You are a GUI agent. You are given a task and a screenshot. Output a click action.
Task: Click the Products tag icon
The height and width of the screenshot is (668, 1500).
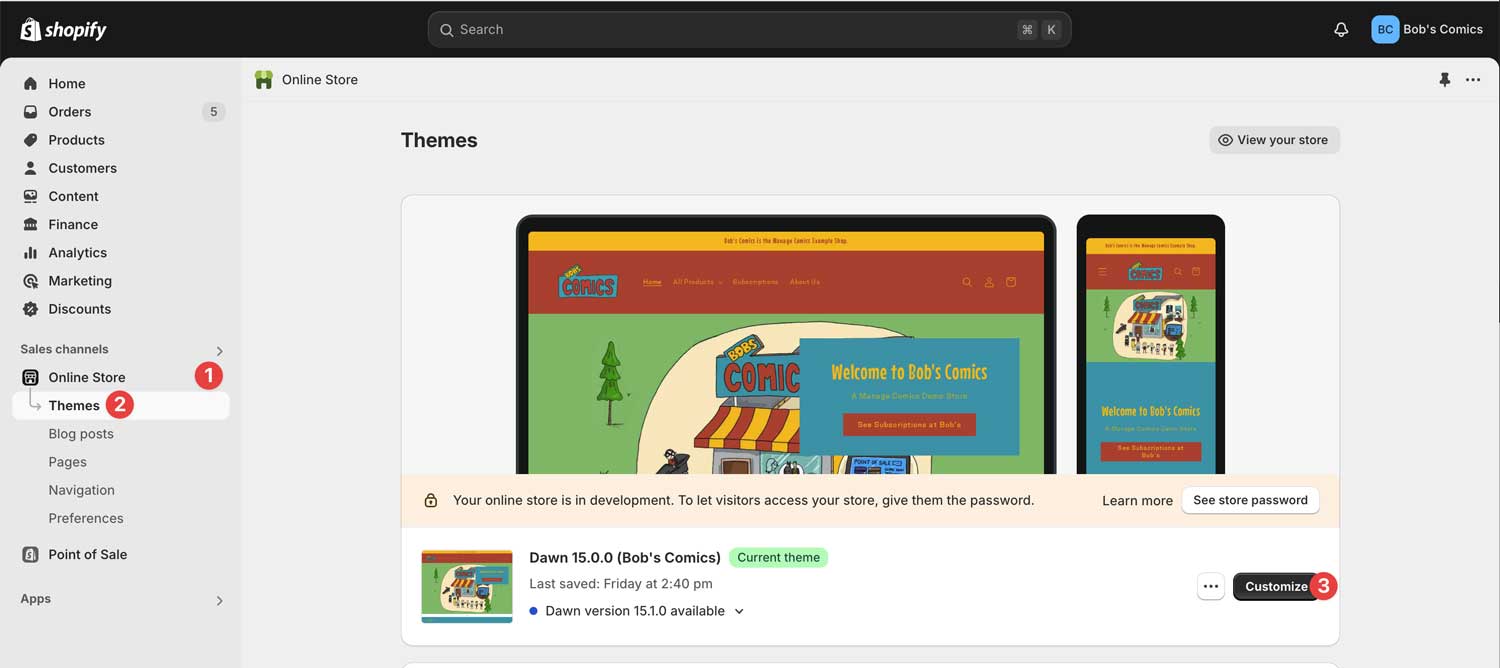(x=30, y=140)
